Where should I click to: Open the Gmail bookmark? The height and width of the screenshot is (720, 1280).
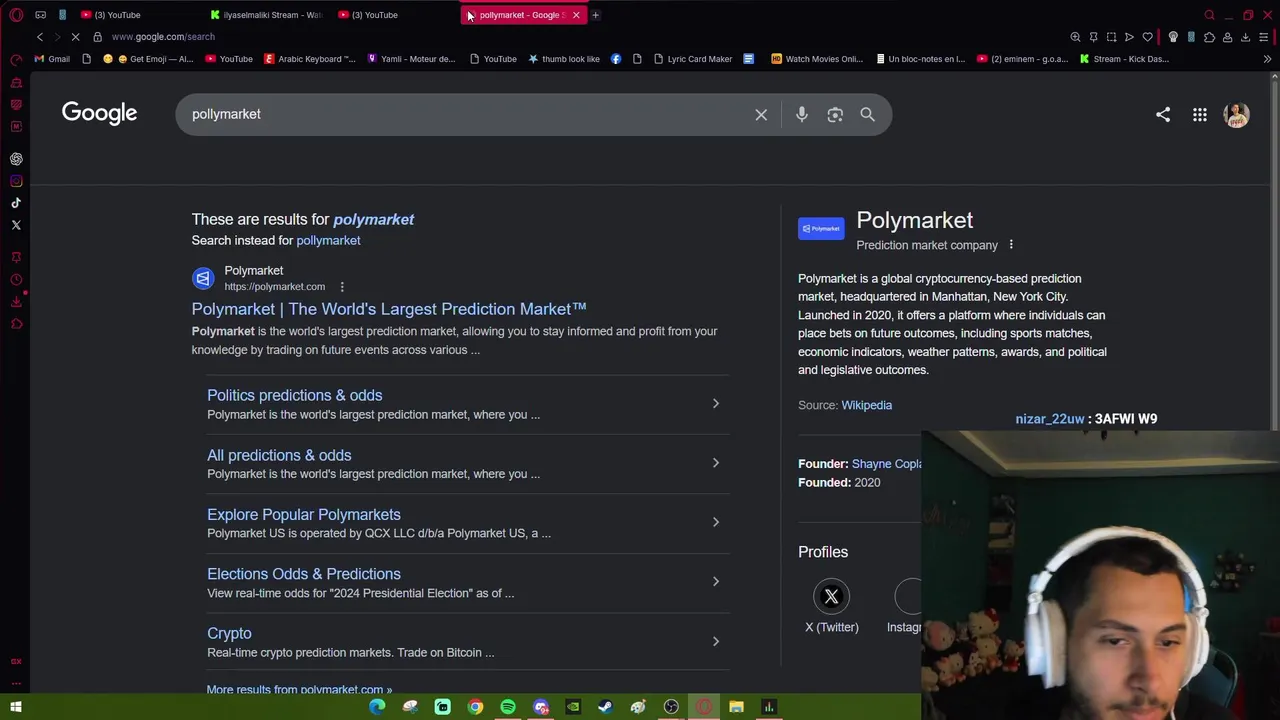click(x=52, y=59)
